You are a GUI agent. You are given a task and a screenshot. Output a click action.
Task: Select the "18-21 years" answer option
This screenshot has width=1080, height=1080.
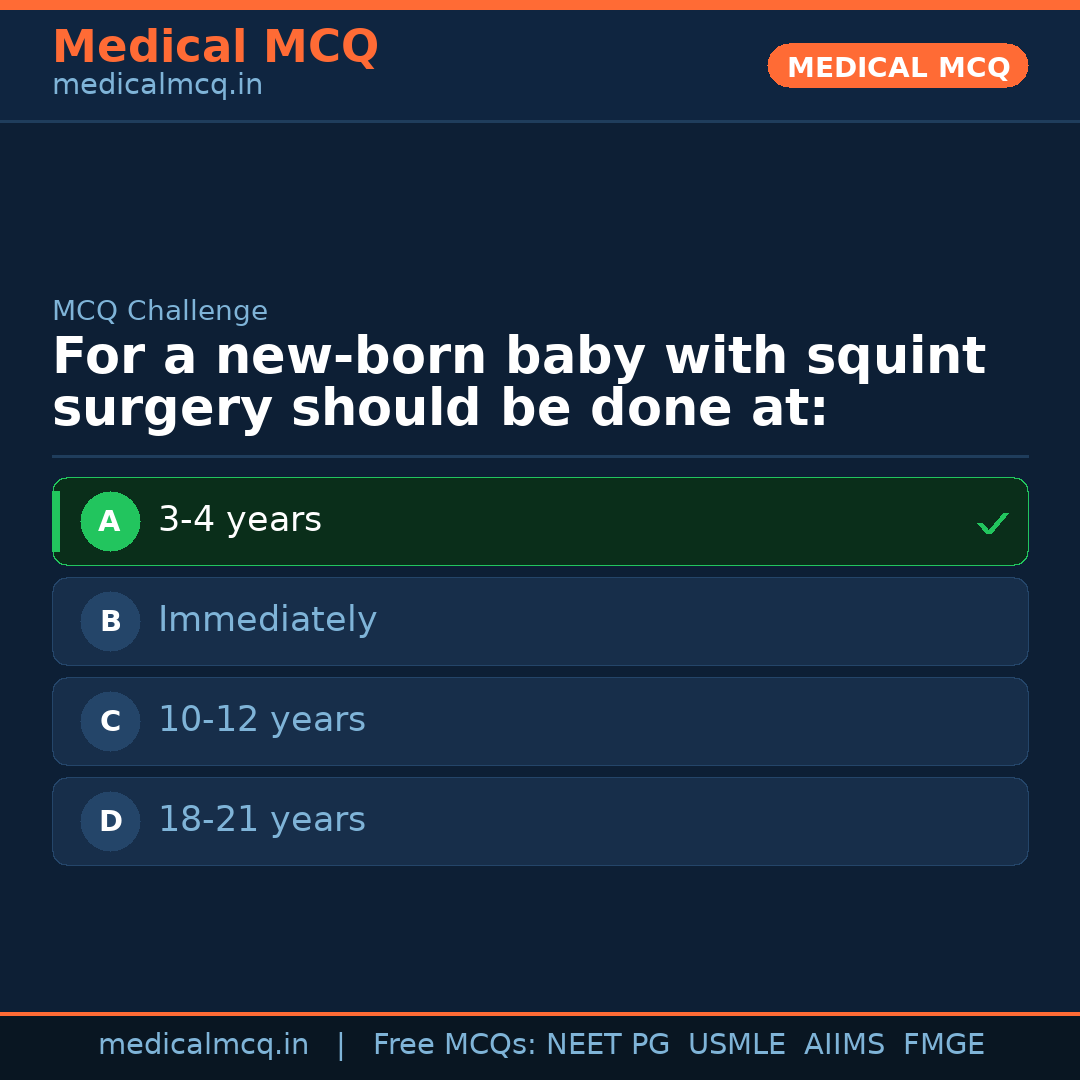[540, 821]
